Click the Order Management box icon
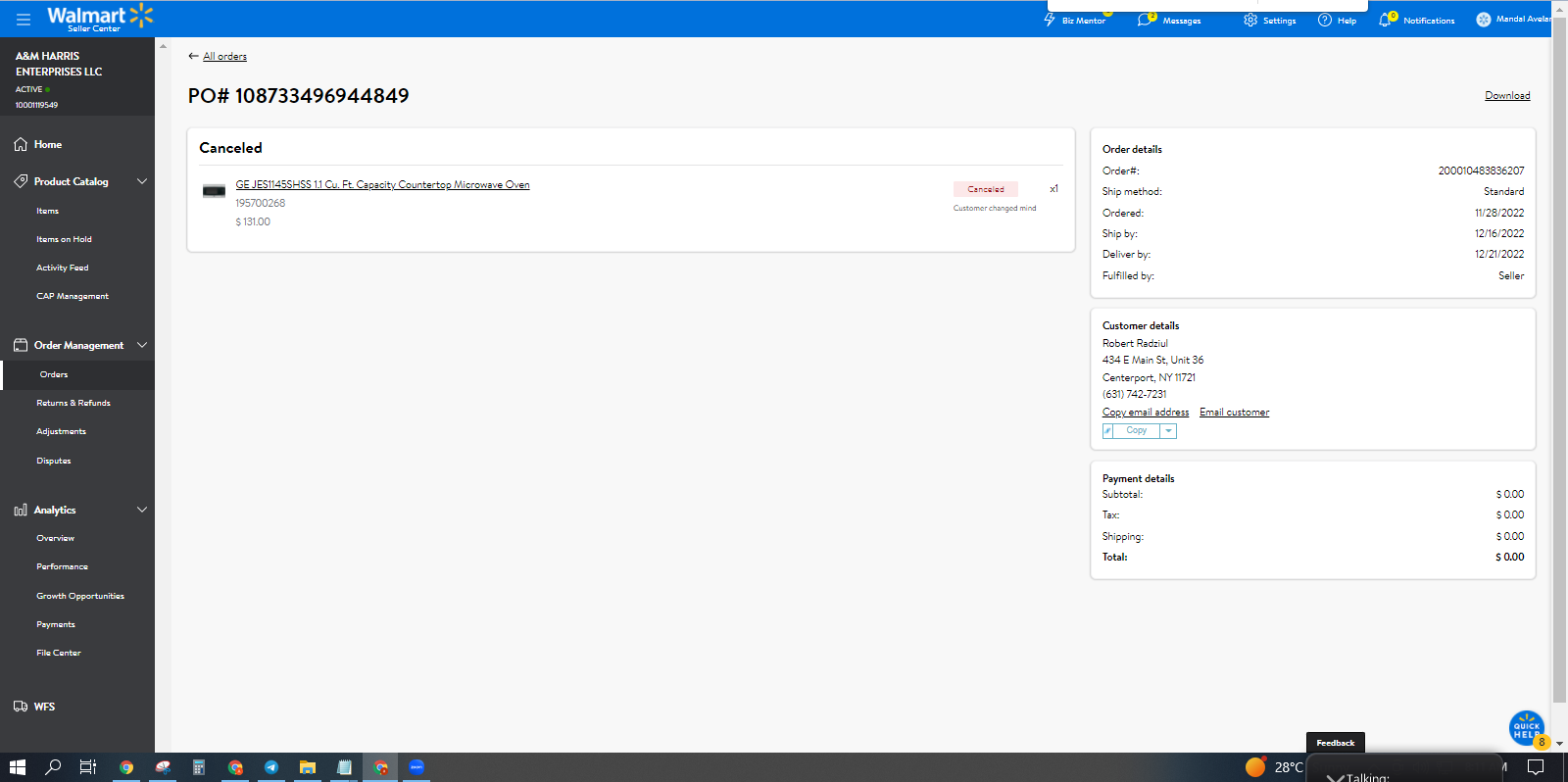The height and width of the screenshot is (782, 1568). tap(21, 345)
